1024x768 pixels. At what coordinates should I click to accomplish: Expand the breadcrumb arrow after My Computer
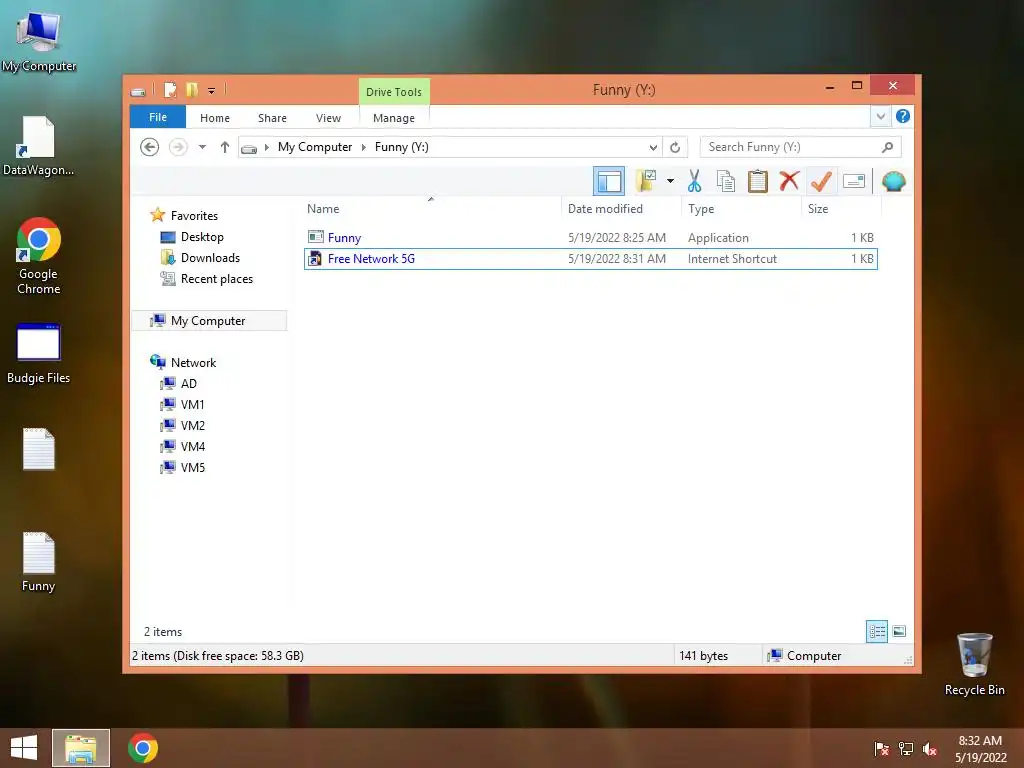(364, 147)
